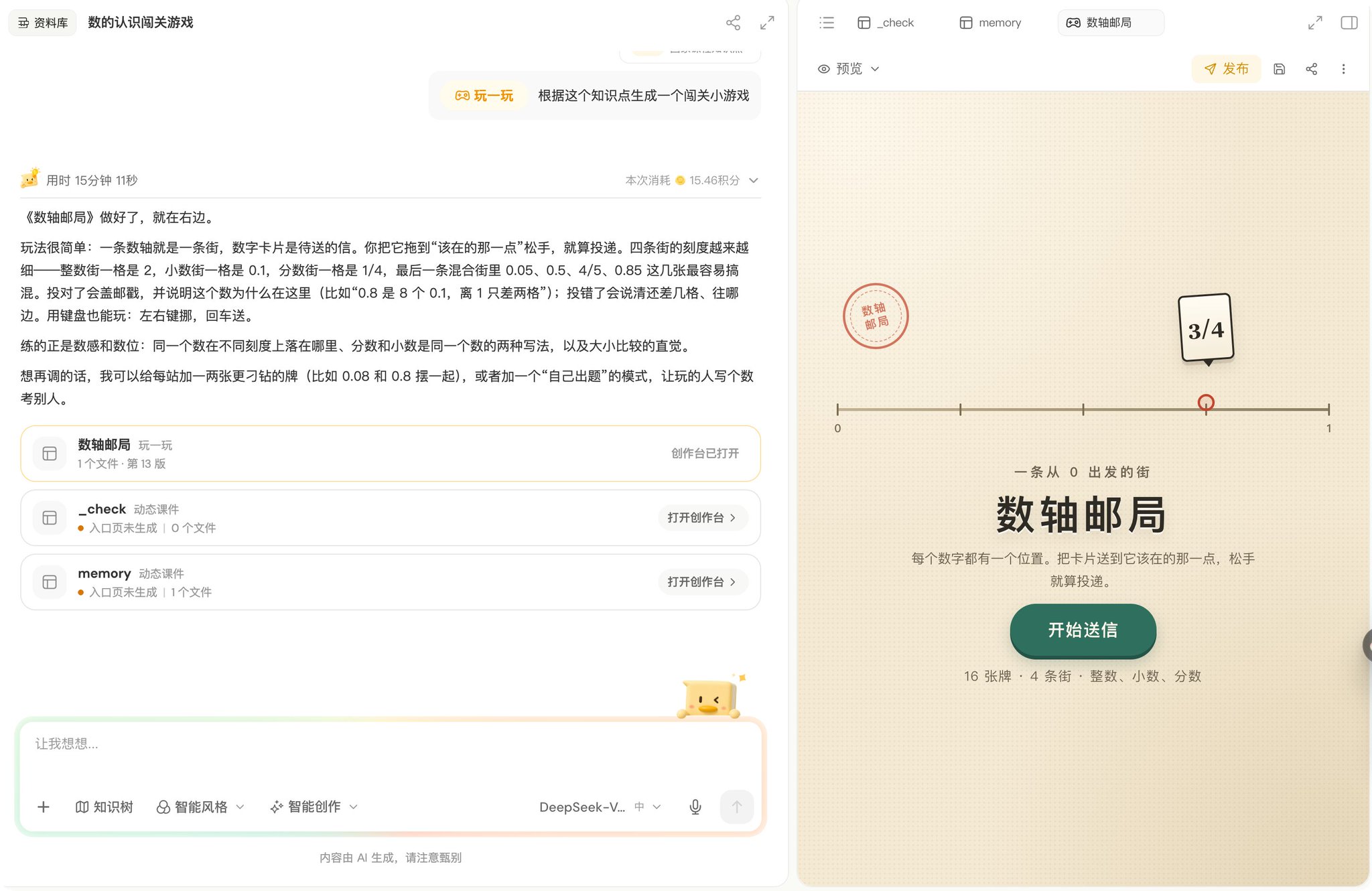The width and height of the screenshot is (1372, 891).
Task: Click the 开始送信 start button
Action: click(1083, 630)
